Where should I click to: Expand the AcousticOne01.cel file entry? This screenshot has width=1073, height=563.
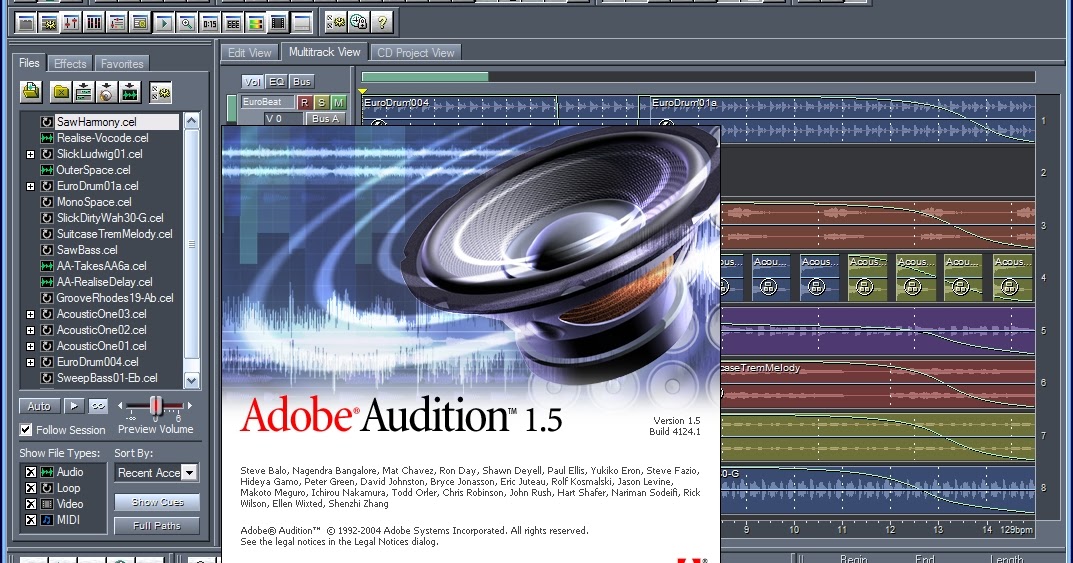point(30,346)
